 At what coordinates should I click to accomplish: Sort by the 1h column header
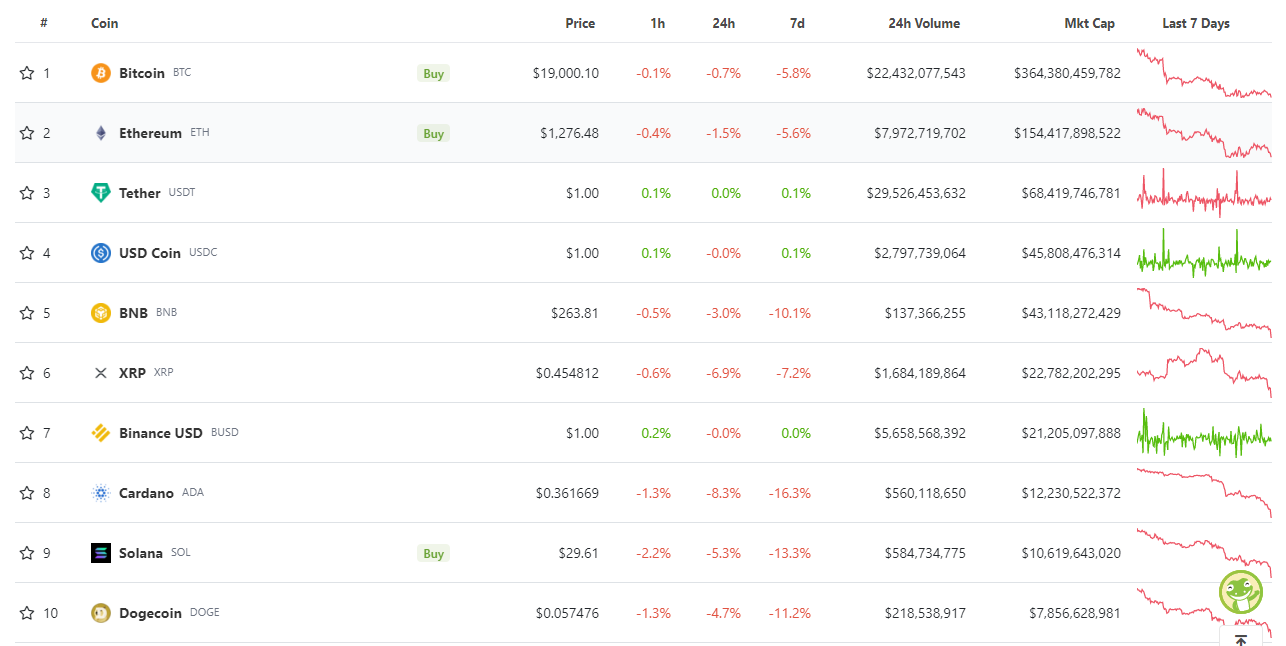[x=657, y=23]
